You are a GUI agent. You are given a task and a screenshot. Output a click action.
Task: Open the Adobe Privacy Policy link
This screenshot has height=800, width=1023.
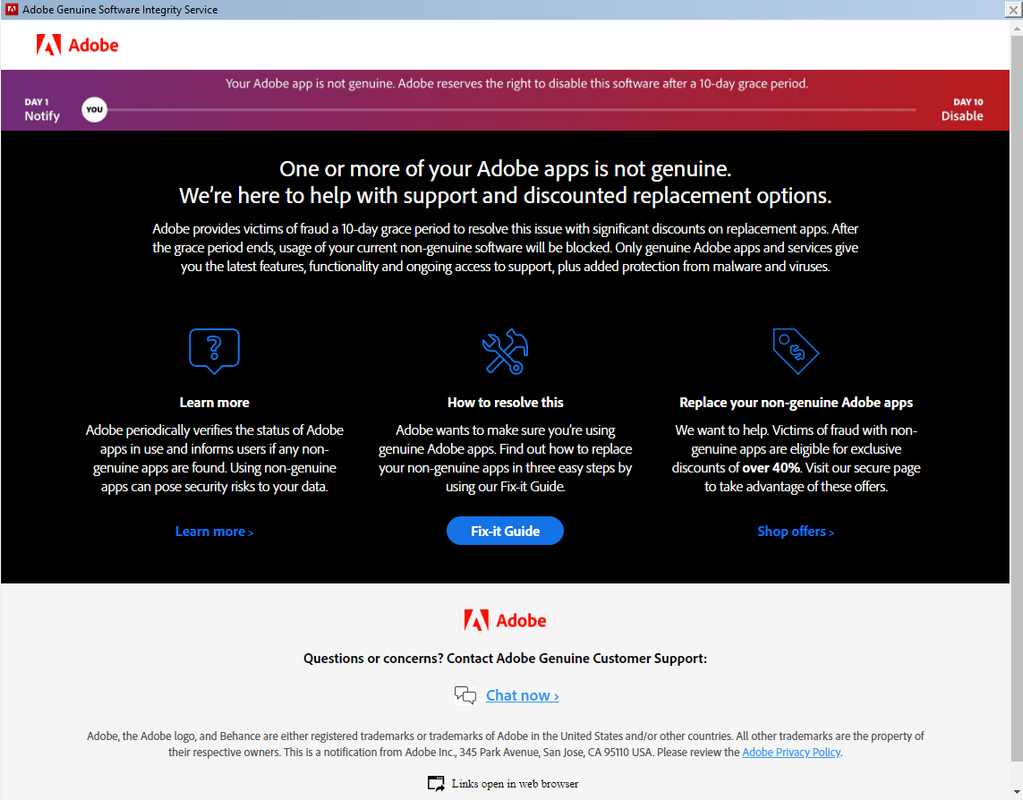[791, 752]
